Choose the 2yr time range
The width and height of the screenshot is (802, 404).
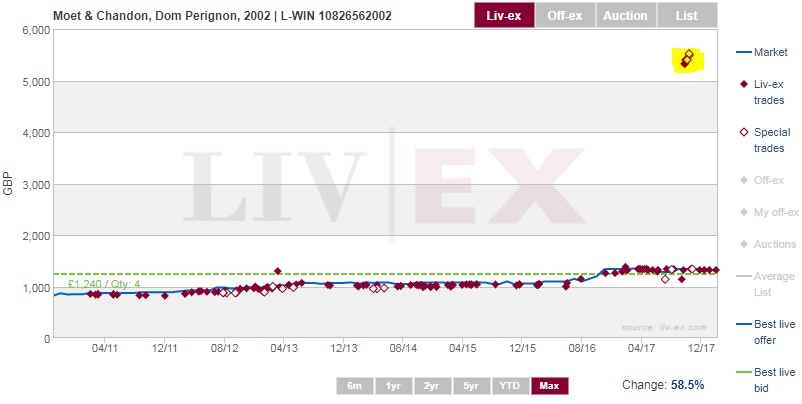pyautogui.click(x=432, y=386)
